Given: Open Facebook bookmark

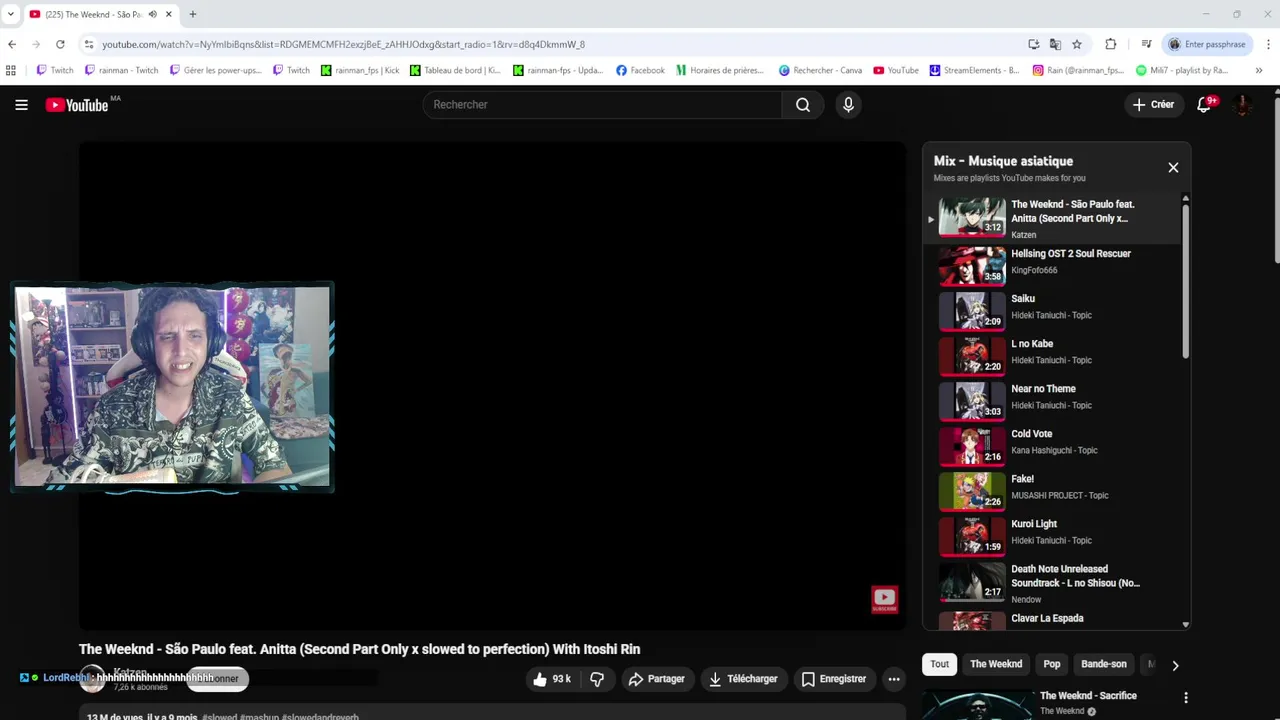Looking at the screenshot, I should [640, 70].
